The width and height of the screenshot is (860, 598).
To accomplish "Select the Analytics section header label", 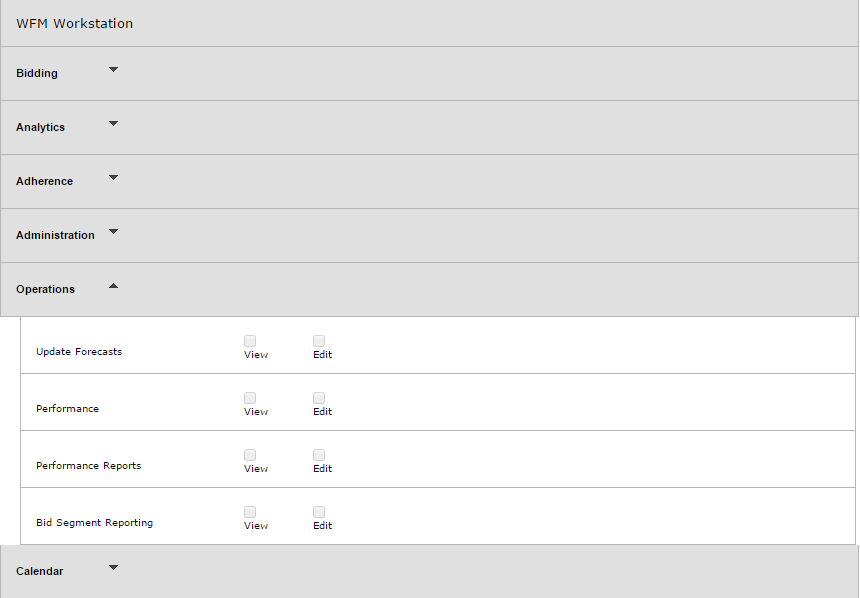I will click(x=40, y=128).
